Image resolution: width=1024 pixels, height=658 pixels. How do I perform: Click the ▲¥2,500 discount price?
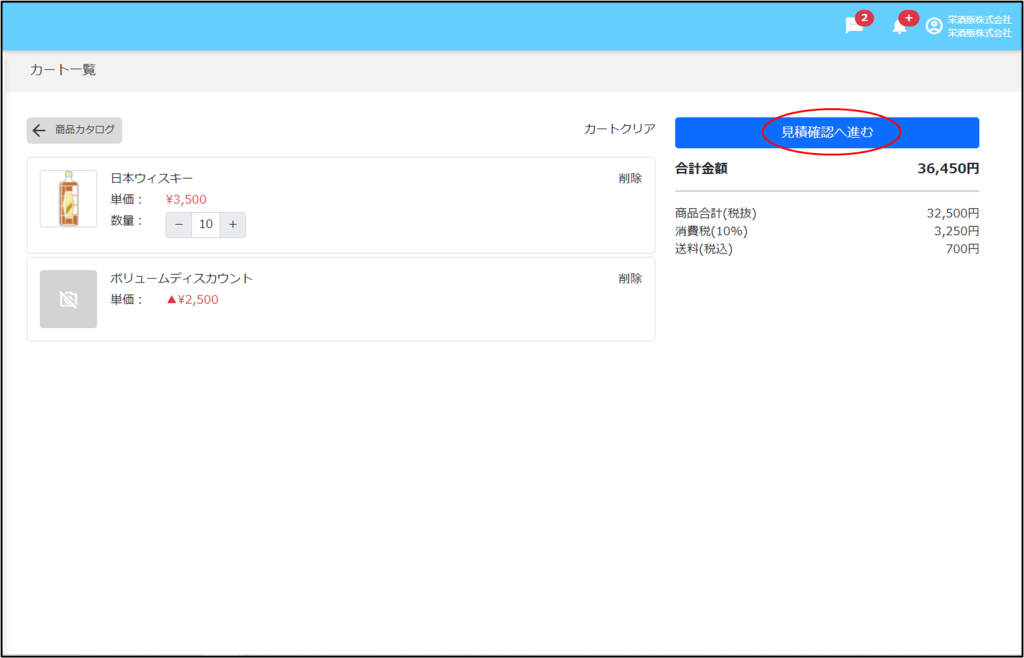tap(192, 300)
